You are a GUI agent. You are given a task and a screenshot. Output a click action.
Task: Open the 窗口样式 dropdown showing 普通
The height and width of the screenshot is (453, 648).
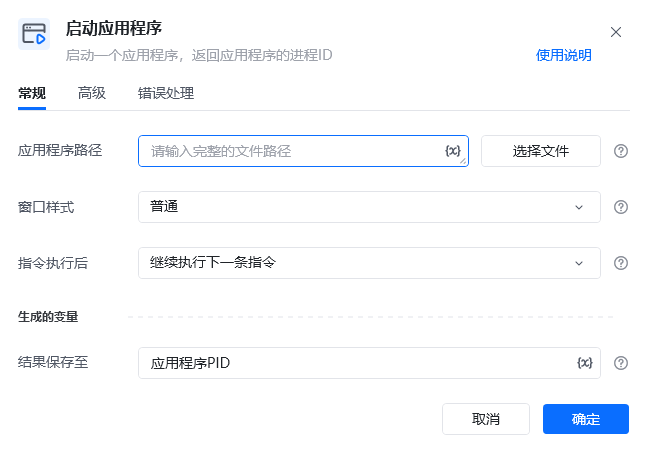pyautogui.click(x=369, y=207)
